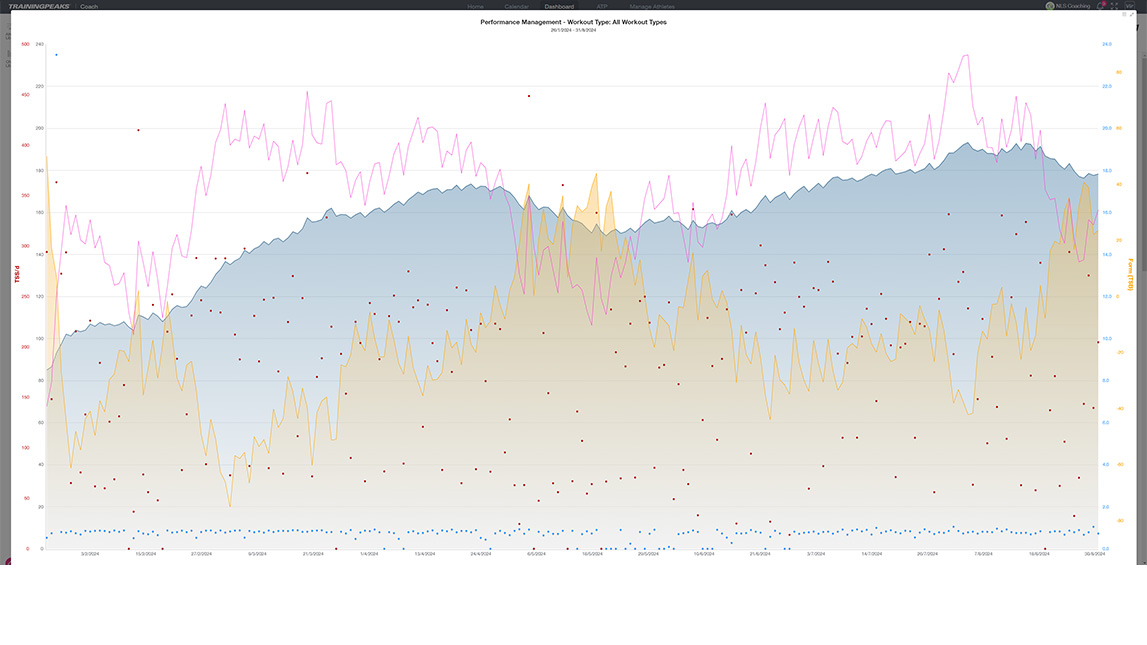Click the highest pink line peak in August
Image resolution: width=1147 pixels, height=645 pixels.
click(x=966, y=55)
